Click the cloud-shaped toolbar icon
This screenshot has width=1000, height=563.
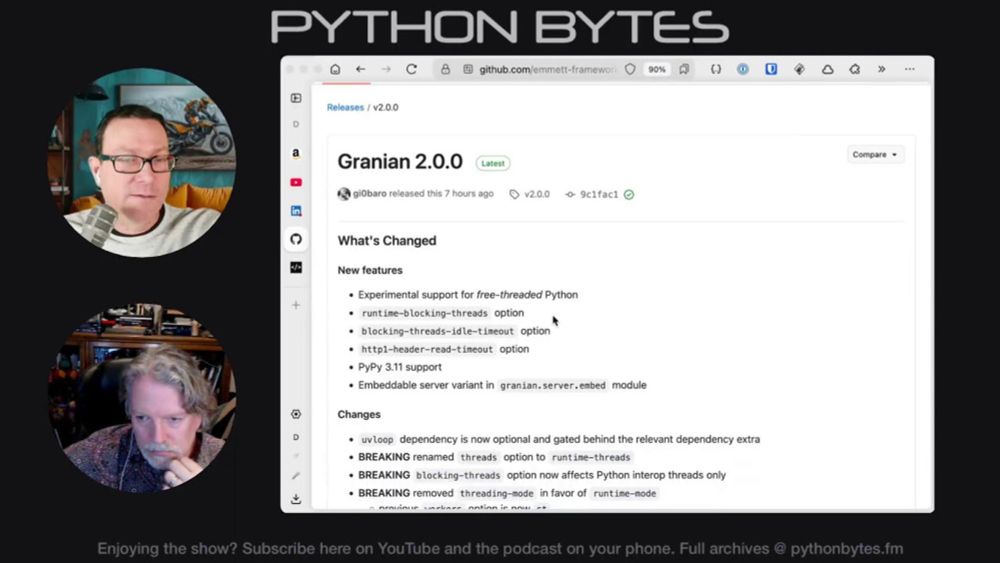(827, 69)
